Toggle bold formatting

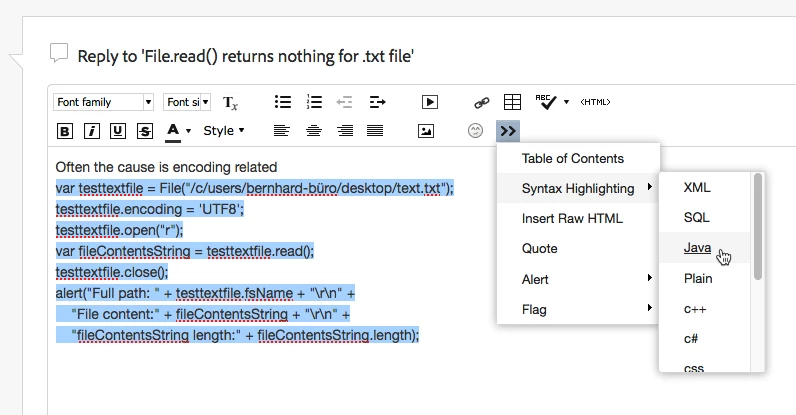[x=64, y=131]
